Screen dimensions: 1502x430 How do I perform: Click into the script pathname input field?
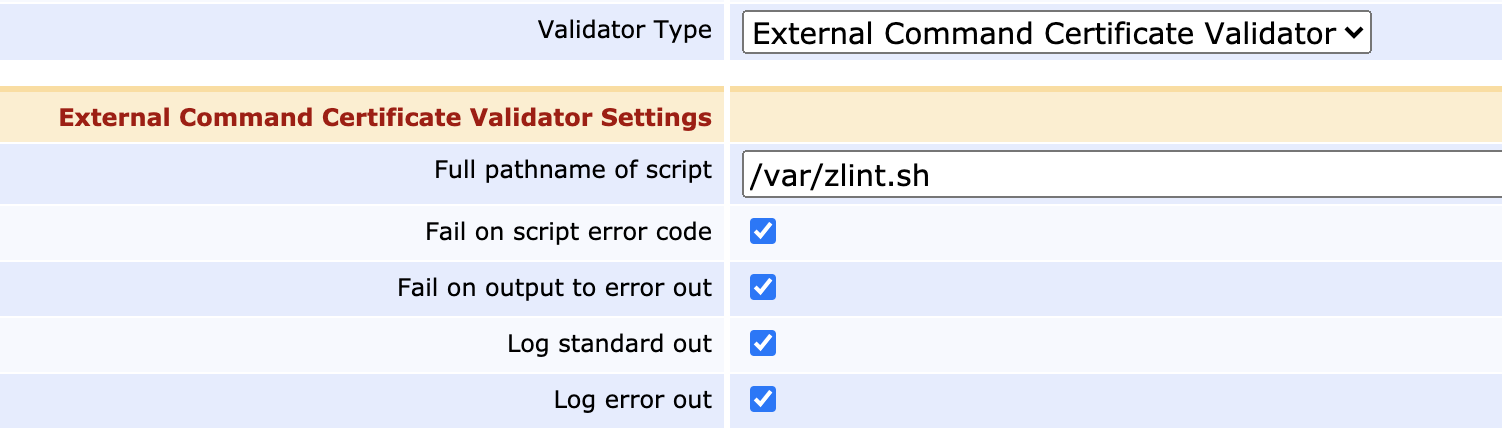pos(1120,176)
